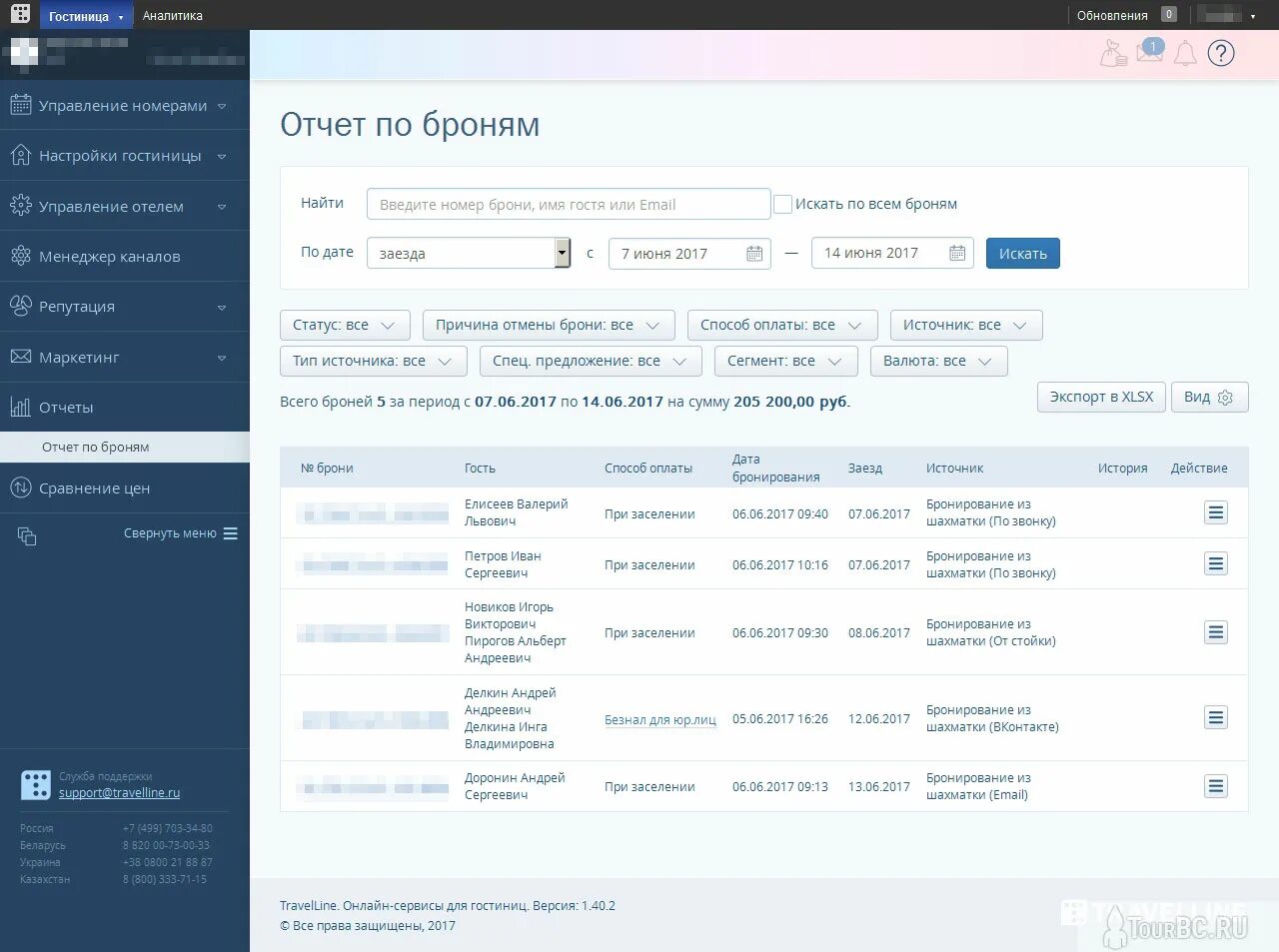Open calendar picker for 14 июня 2017

pos(957,253)
